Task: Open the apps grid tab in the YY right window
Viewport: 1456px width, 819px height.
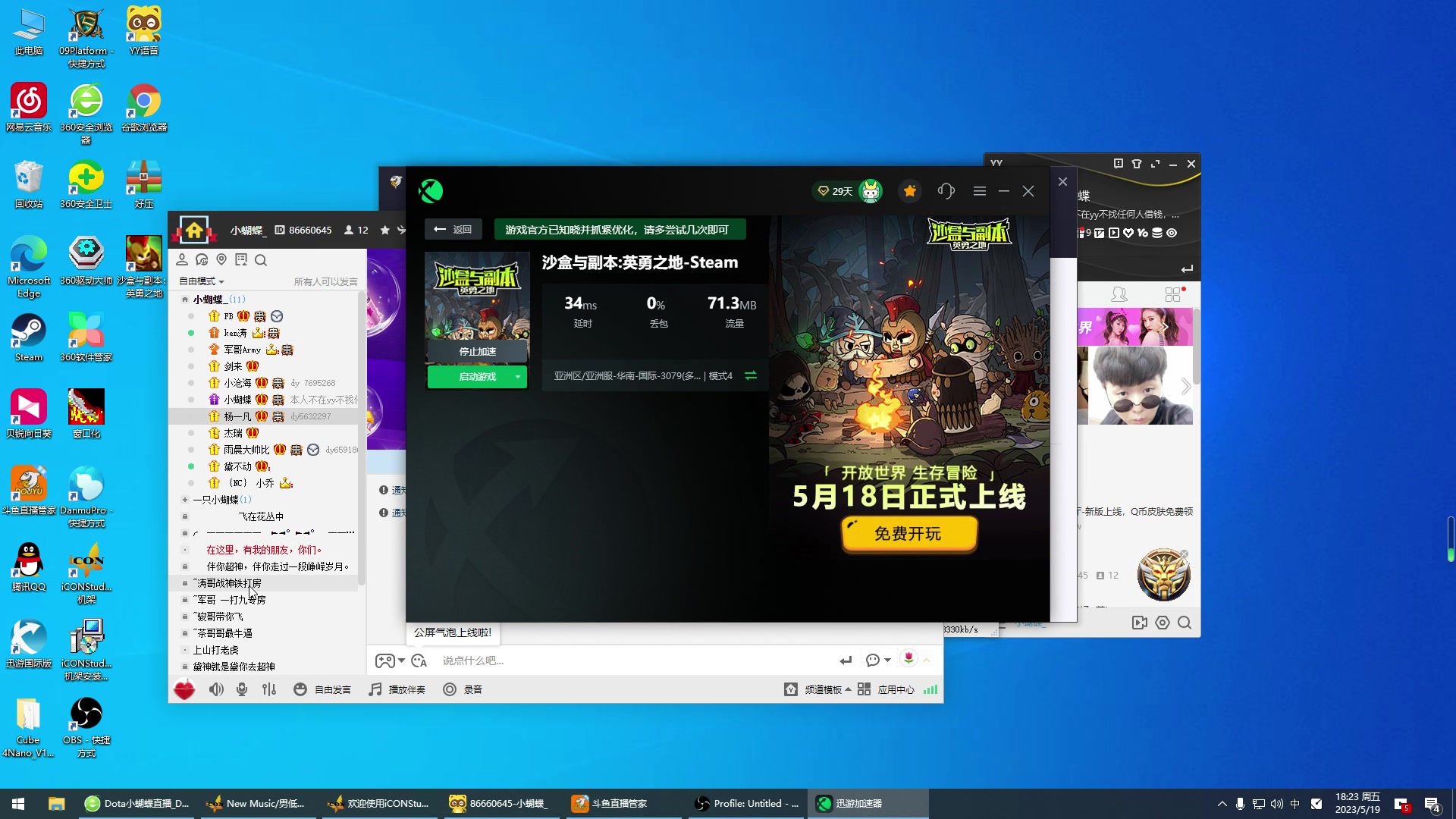Action: tap(1173, 293)
